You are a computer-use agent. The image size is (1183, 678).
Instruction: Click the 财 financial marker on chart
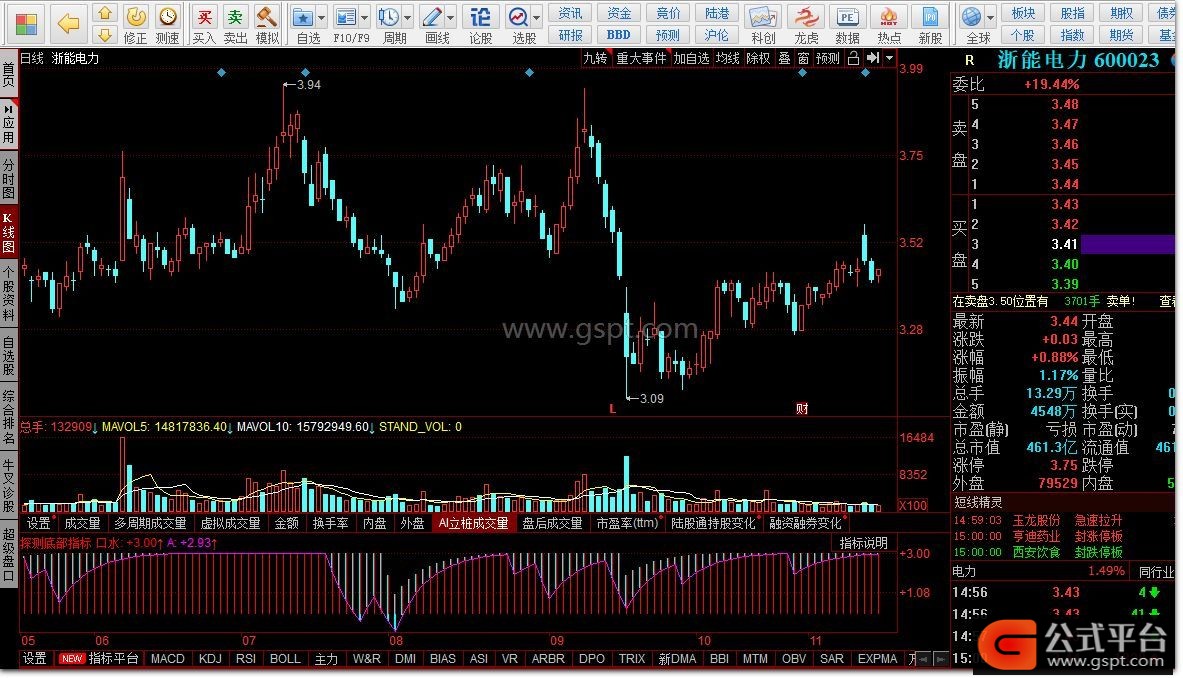point(802,409)
